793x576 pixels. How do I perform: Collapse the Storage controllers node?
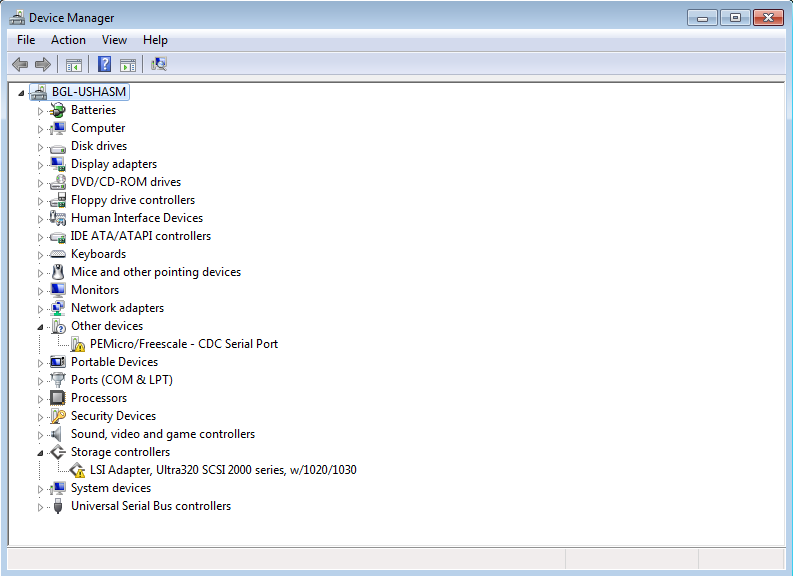coord(41,452)
